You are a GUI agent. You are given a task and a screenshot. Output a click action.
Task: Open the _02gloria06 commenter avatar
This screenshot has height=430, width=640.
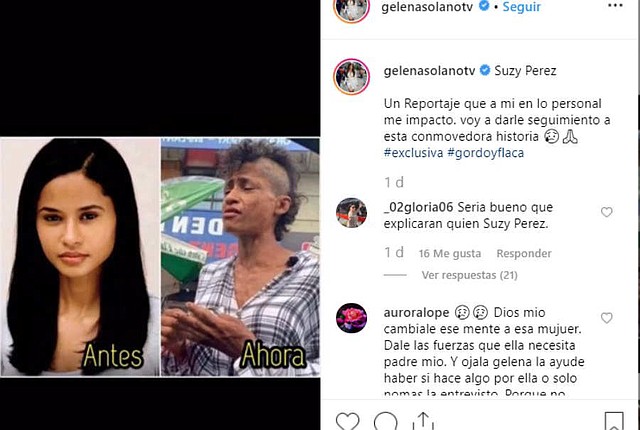(x=351, y=213)
